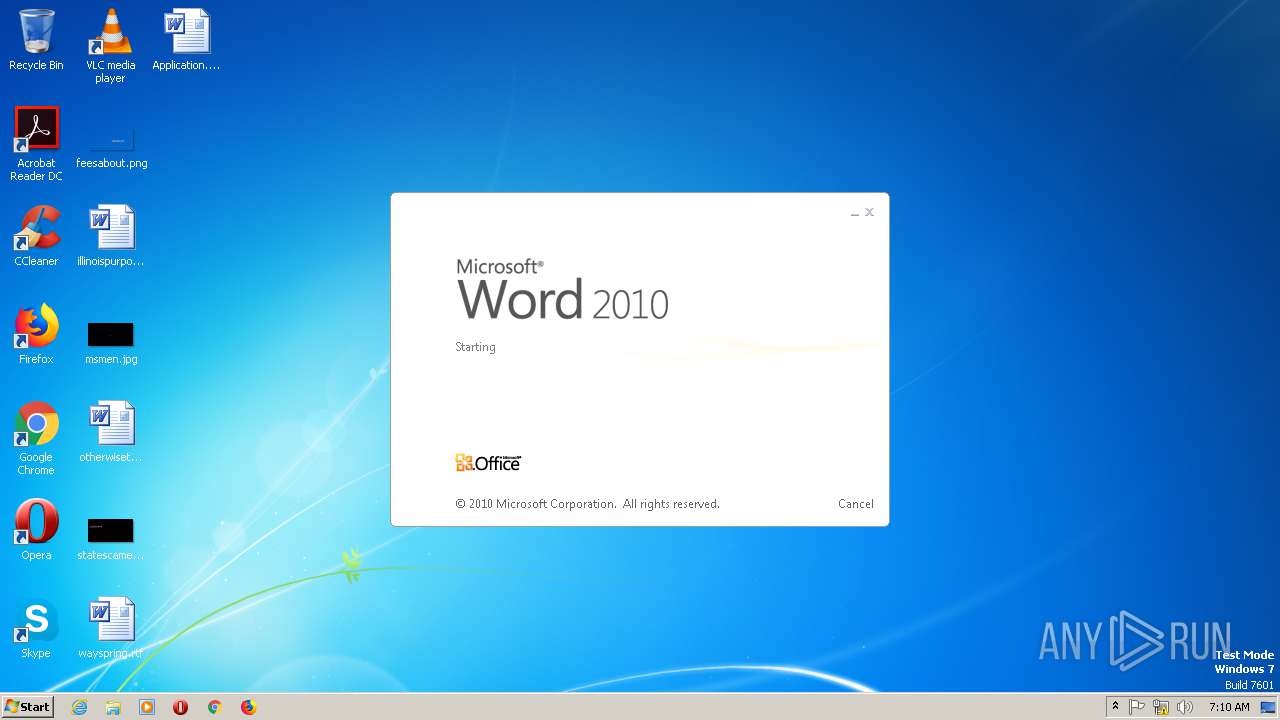Show hidden system tray icons
1280x720 pixels.
click(1115, 707)
